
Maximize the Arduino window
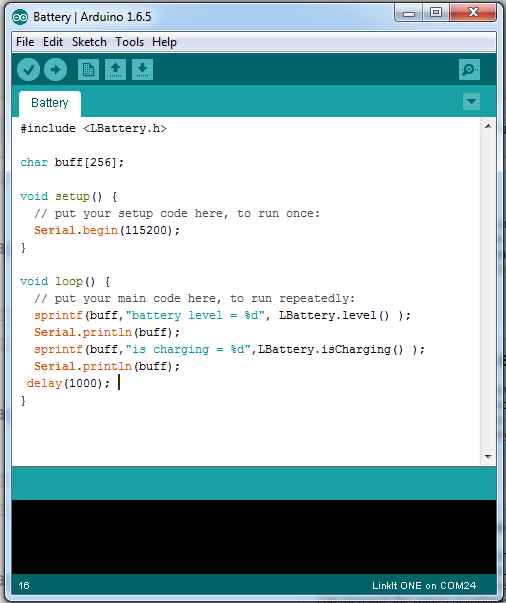click(x=436, y=13)
